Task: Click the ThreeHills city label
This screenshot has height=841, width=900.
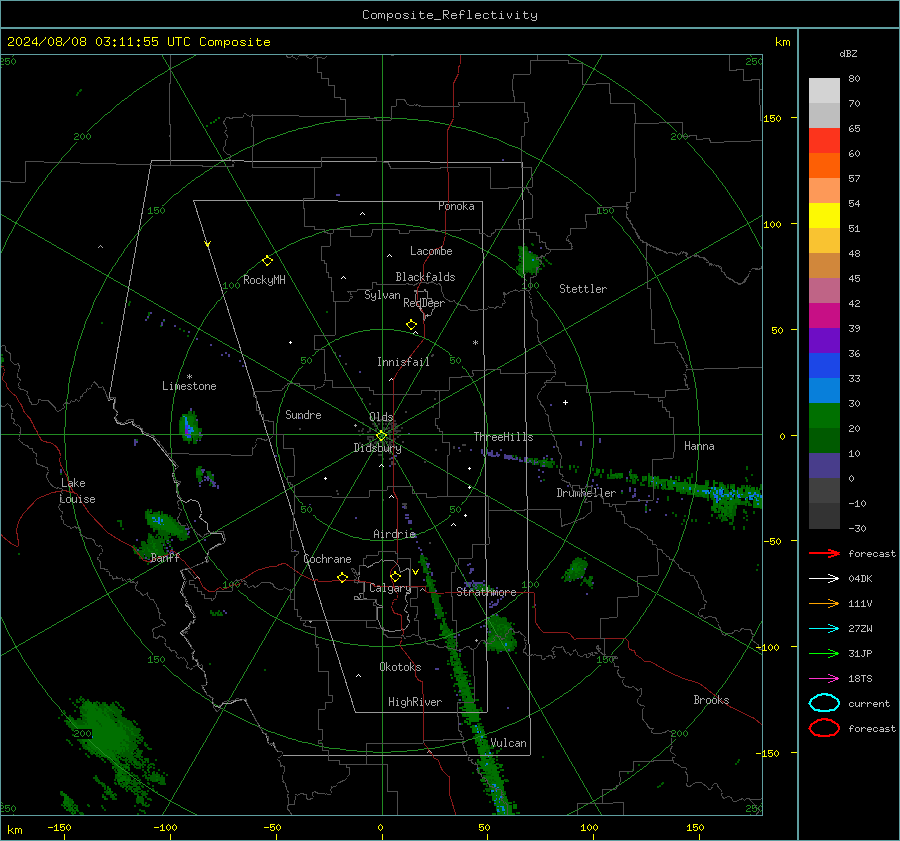Action: [503, 437]
